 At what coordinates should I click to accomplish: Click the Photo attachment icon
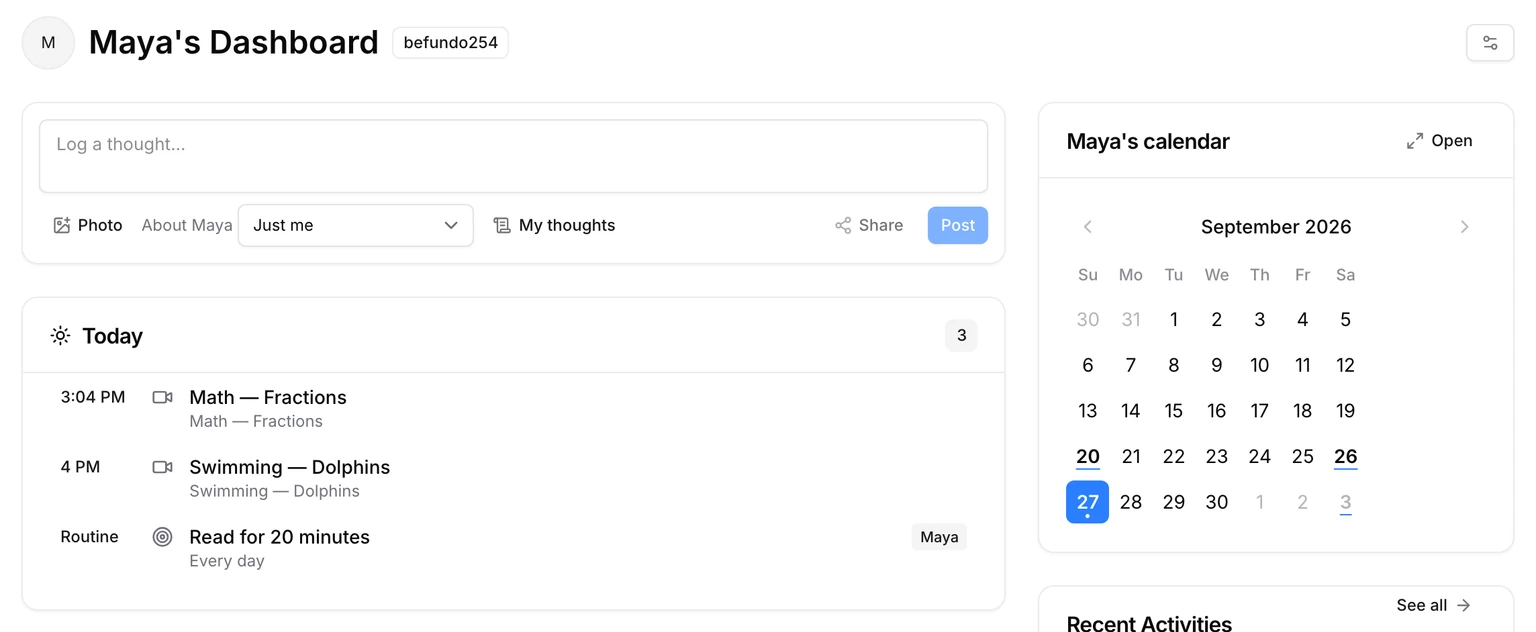62,225
